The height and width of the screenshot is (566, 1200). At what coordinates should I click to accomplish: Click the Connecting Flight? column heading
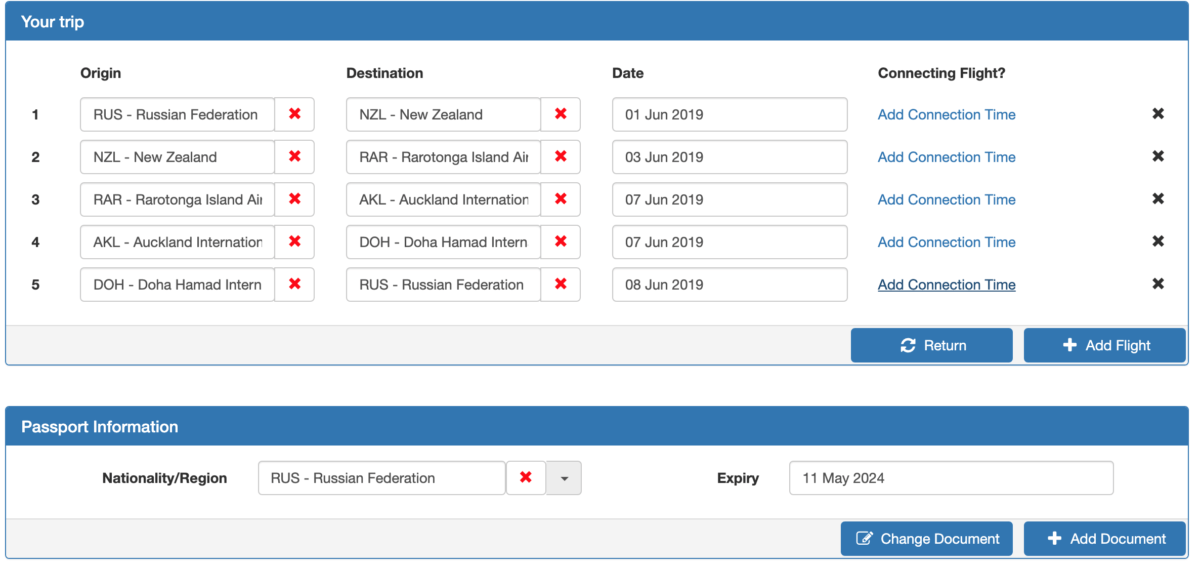click(941, 73)
